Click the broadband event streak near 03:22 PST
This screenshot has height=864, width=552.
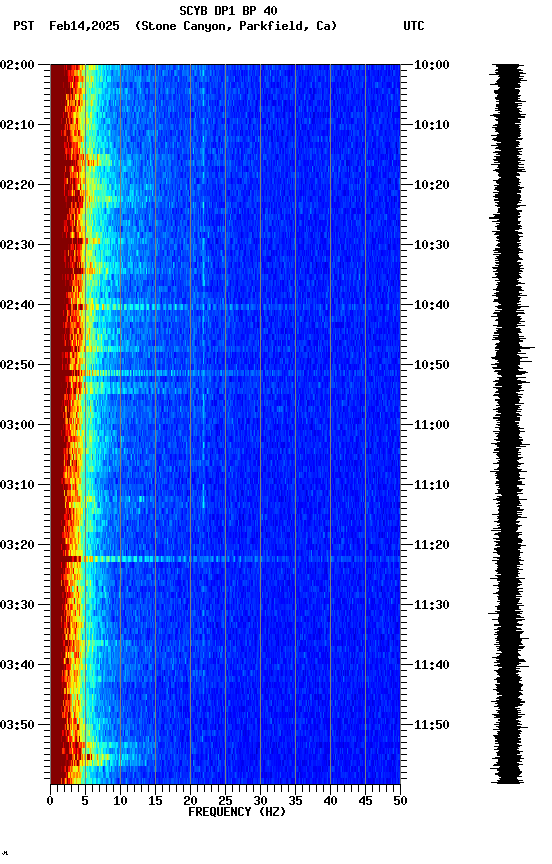coord(225,559)
